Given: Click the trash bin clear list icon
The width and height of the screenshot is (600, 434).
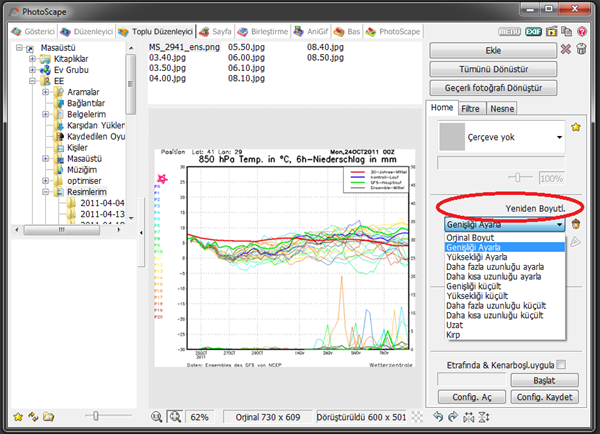Looking at the screenshot, I should tap(583, 50).
